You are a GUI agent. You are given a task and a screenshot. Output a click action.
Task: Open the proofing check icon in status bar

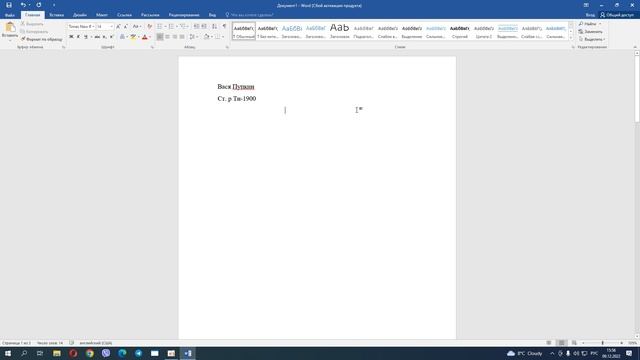71,343
